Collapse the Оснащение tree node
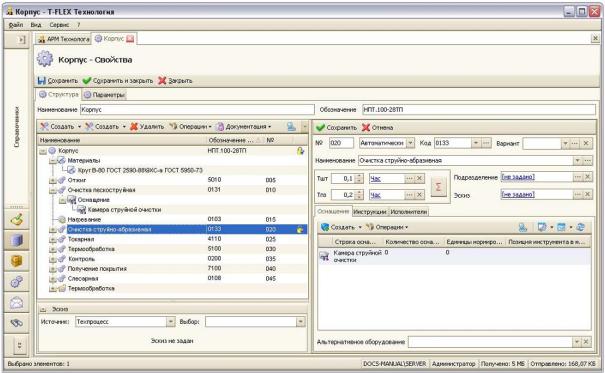605x373 pixels. [63, 200]
